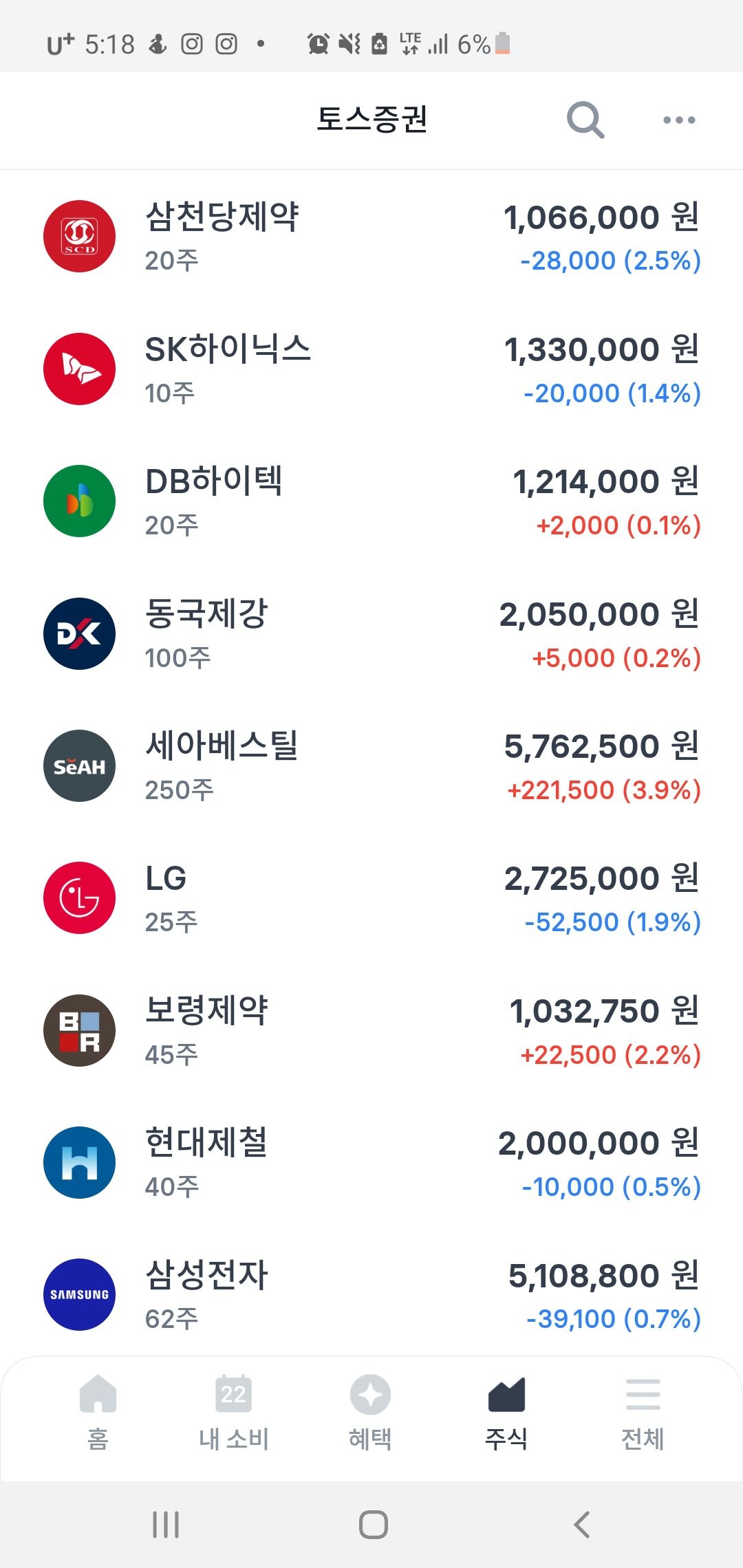Viewport: 743px width, 1568px height.
Task: Tap the 보령제약 BR logo
Action: coord(79,1030)
